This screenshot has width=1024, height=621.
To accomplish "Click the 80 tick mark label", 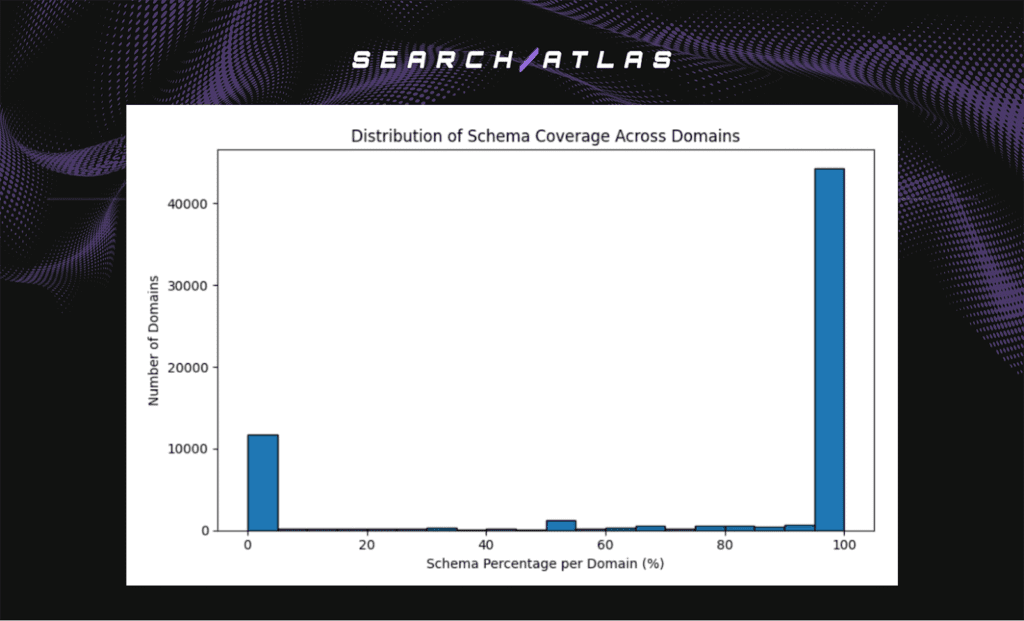I will [726, 545].
